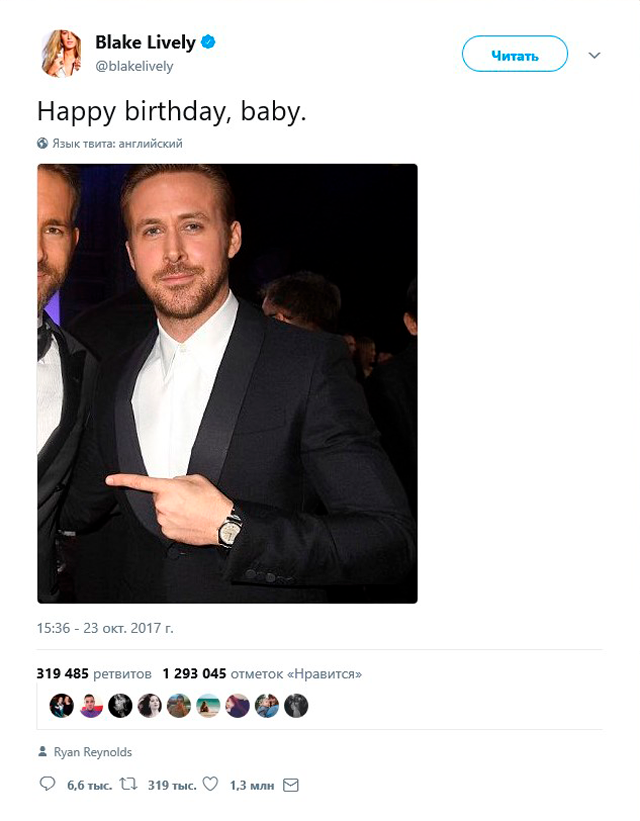Click the blue verified badge
The image size is (640, 821).
tap(208, 41)
